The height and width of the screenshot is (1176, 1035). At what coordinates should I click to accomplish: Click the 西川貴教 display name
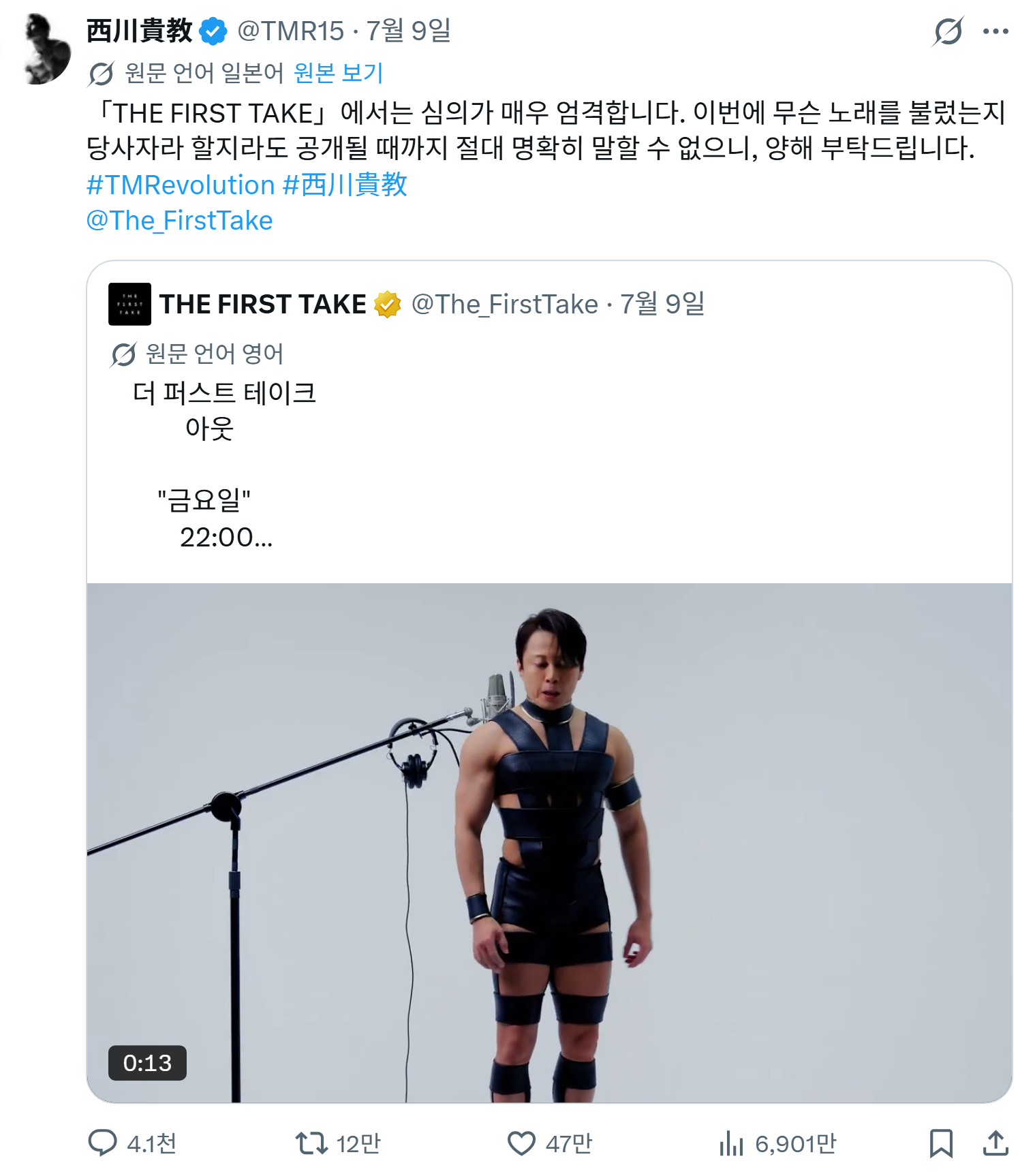(x=140, y=31)
